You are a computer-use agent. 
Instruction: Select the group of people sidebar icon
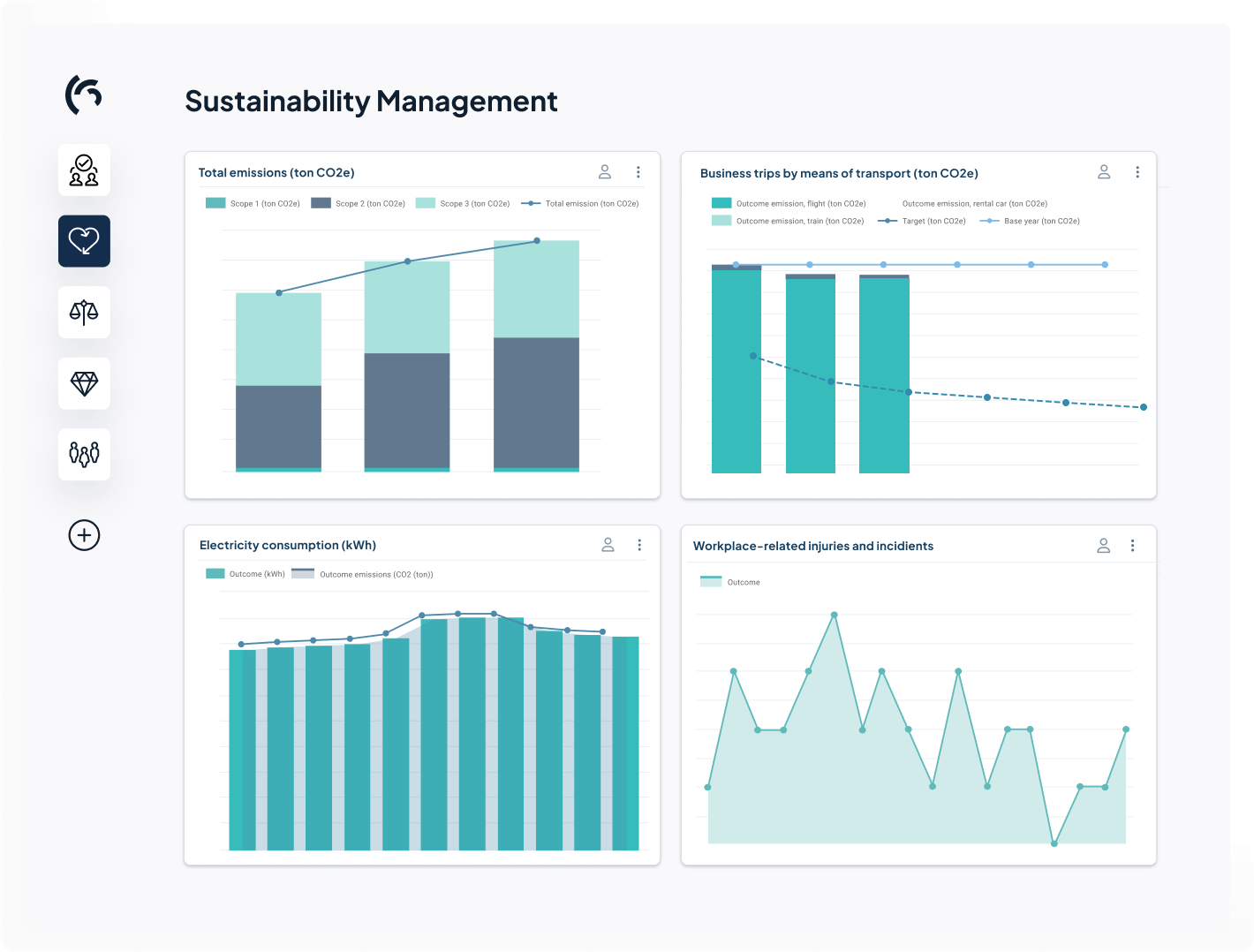point(84,454)
